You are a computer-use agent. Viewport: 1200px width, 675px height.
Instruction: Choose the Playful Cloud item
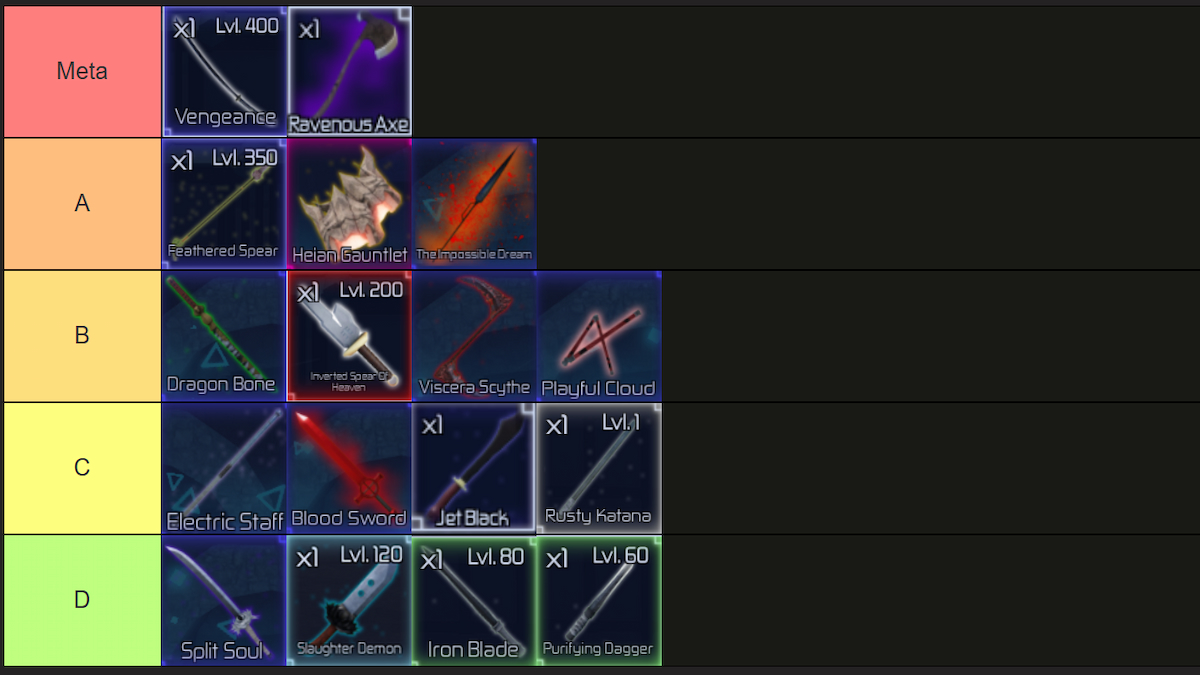599,335
